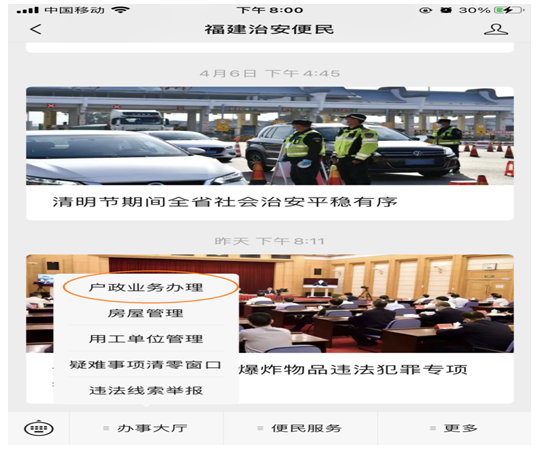Tap the battery status icon
Image resolution: width=540 pixels, height=451 pixels.
pos(509,10)
